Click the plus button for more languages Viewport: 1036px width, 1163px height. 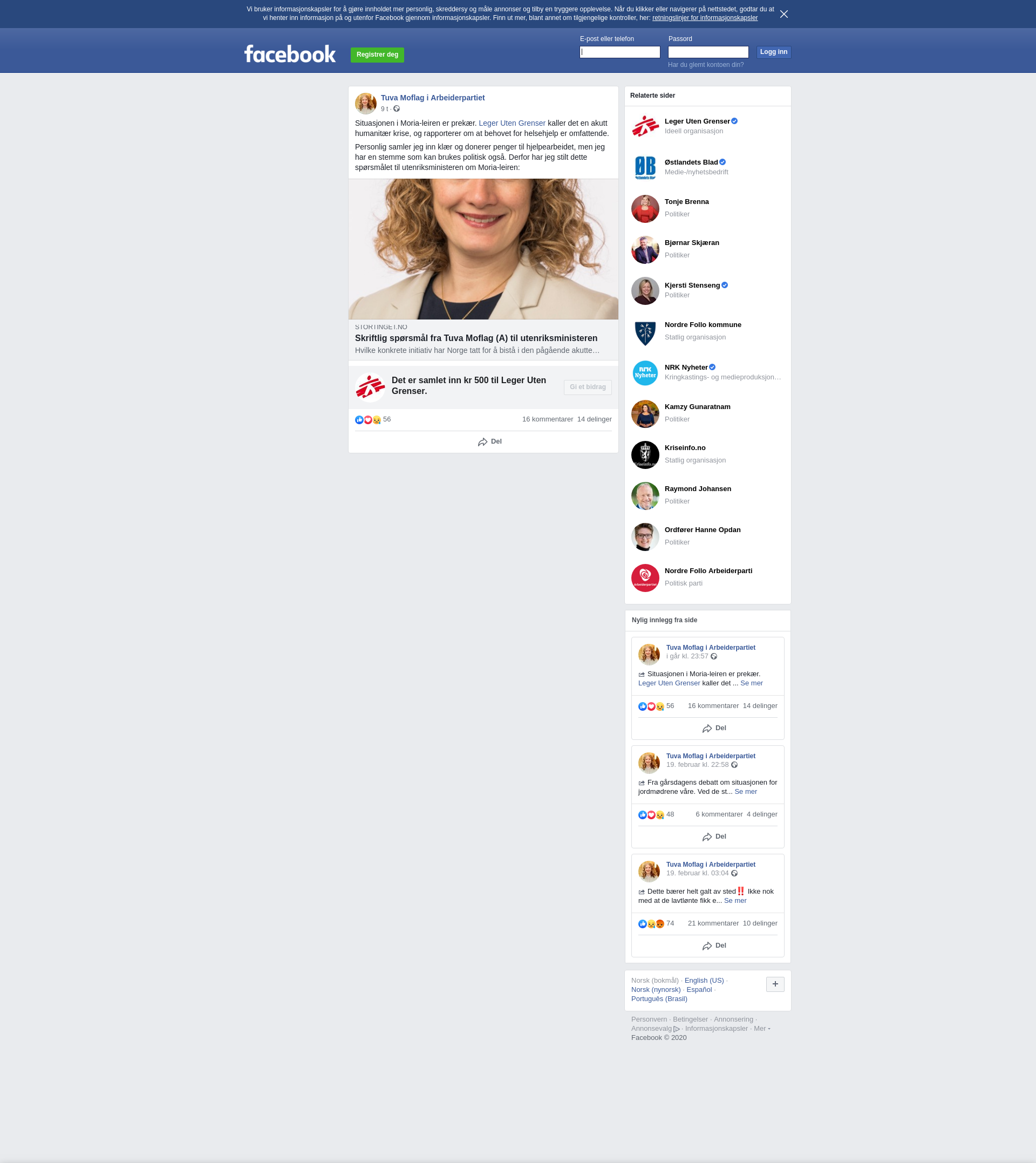pyautogui.click(x=775, y=984)
